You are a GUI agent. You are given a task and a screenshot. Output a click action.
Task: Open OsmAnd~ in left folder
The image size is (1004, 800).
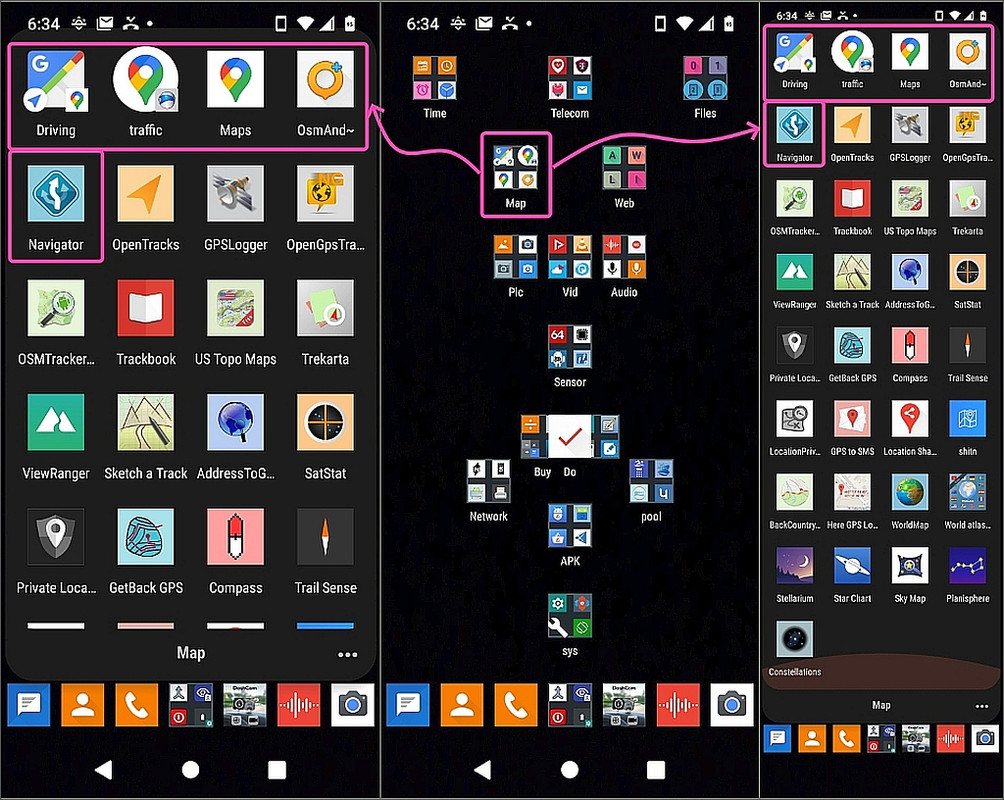(x=325, y=79)
